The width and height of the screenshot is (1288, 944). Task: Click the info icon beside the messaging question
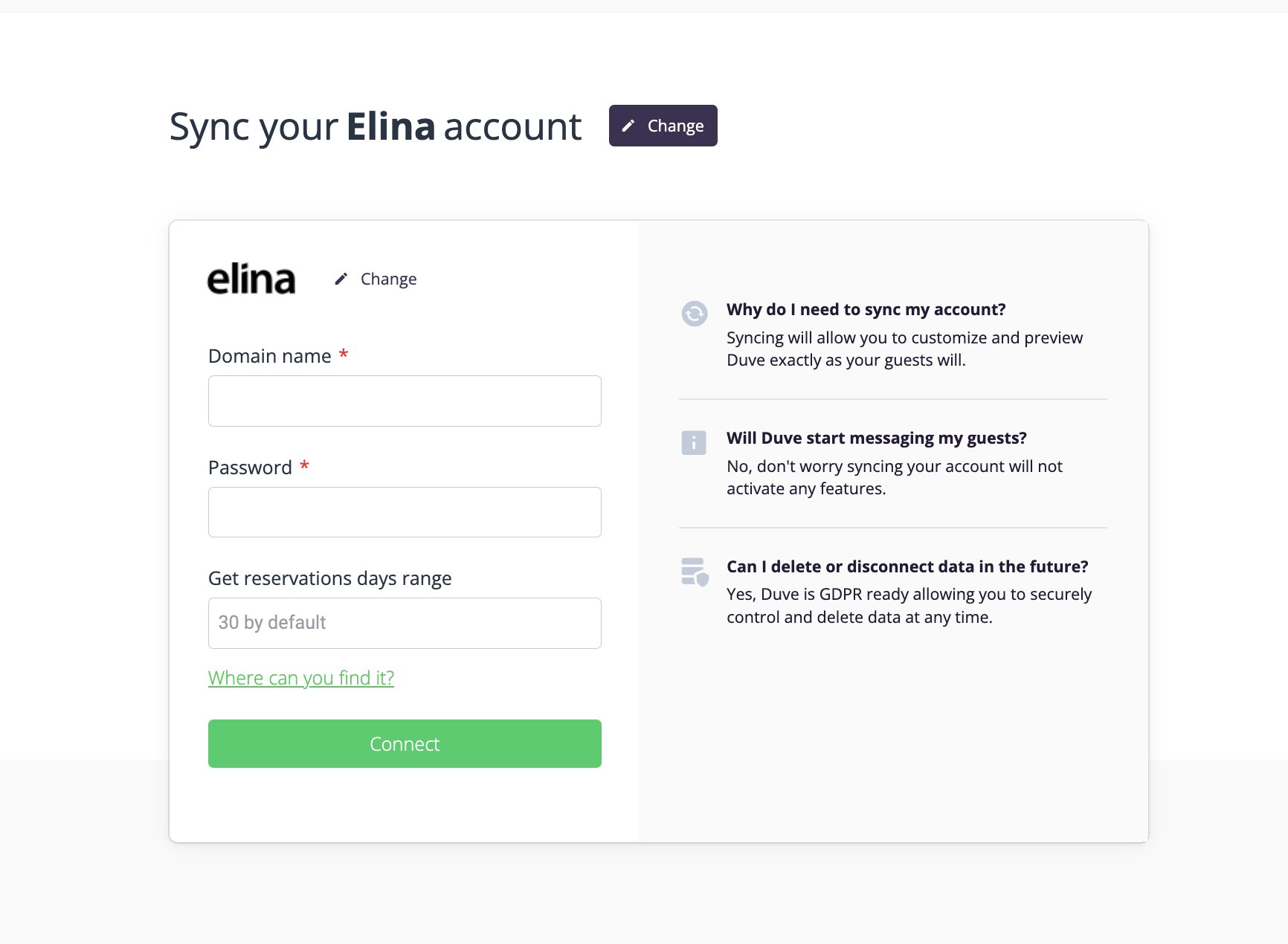click(694, 443)
